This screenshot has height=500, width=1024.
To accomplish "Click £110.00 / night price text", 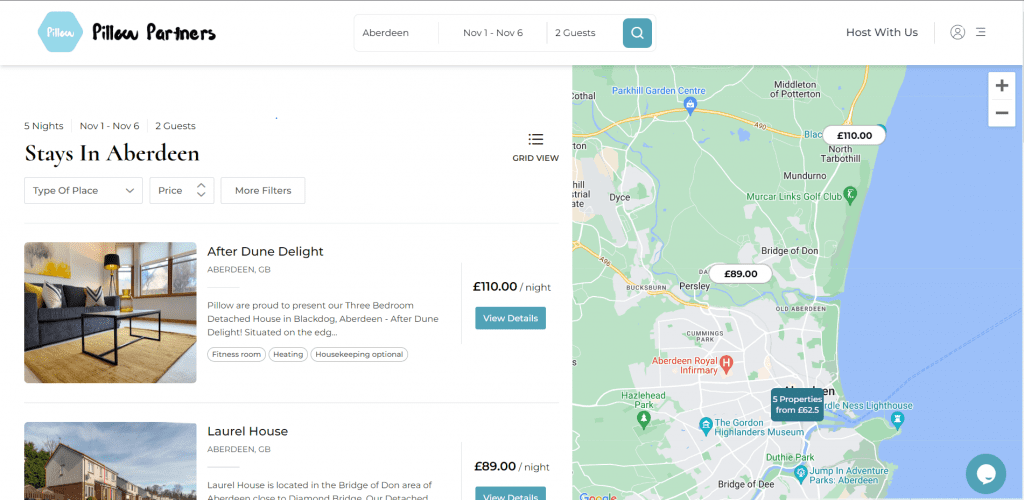I will click(512, 287).
